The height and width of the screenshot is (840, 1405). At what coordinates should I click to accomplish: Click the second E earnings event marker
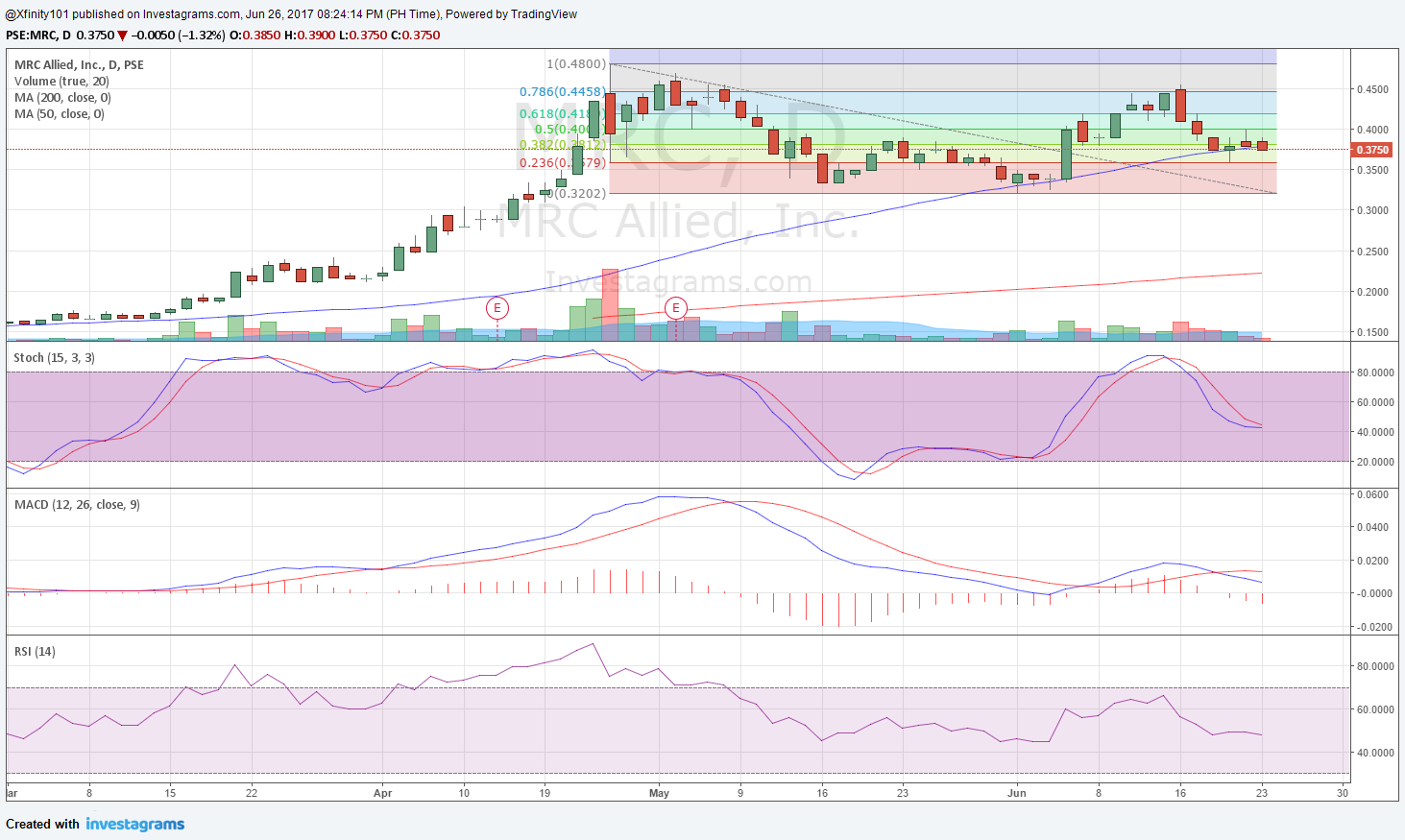tap(676, 308)
